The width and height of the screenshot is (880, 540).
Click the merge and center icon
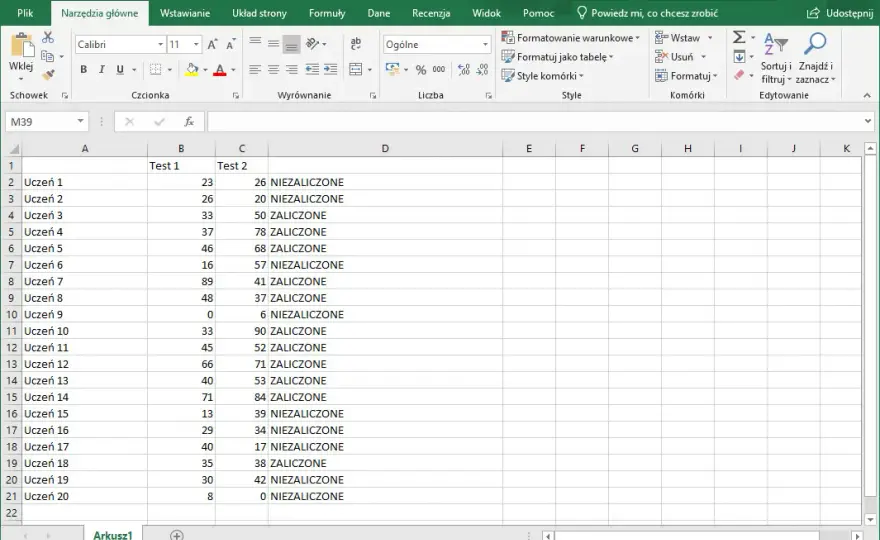pyautogui.click(x=355, y=70)
